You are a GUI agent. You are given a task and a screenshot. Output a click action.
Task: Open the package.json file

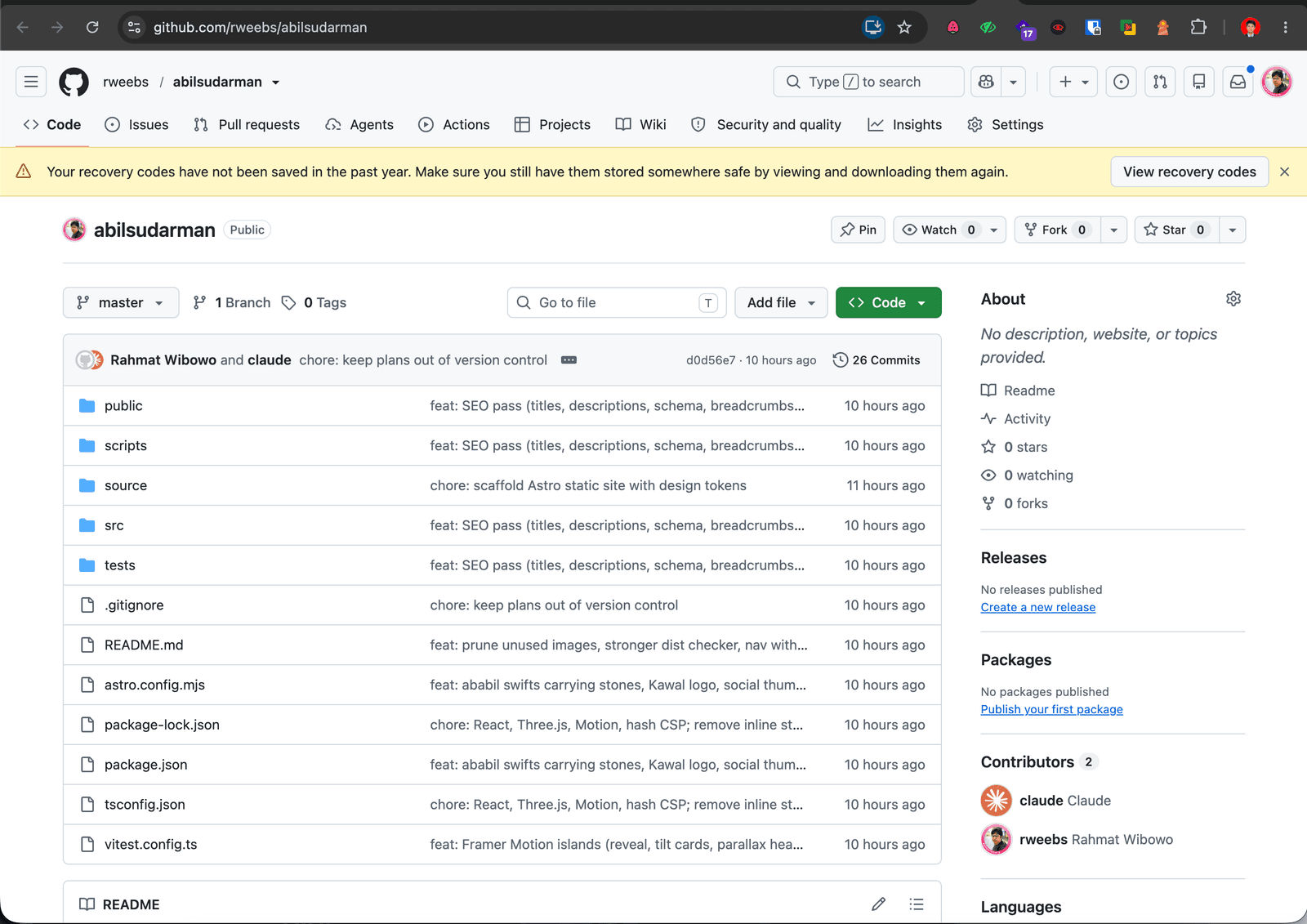click(145, 765)
